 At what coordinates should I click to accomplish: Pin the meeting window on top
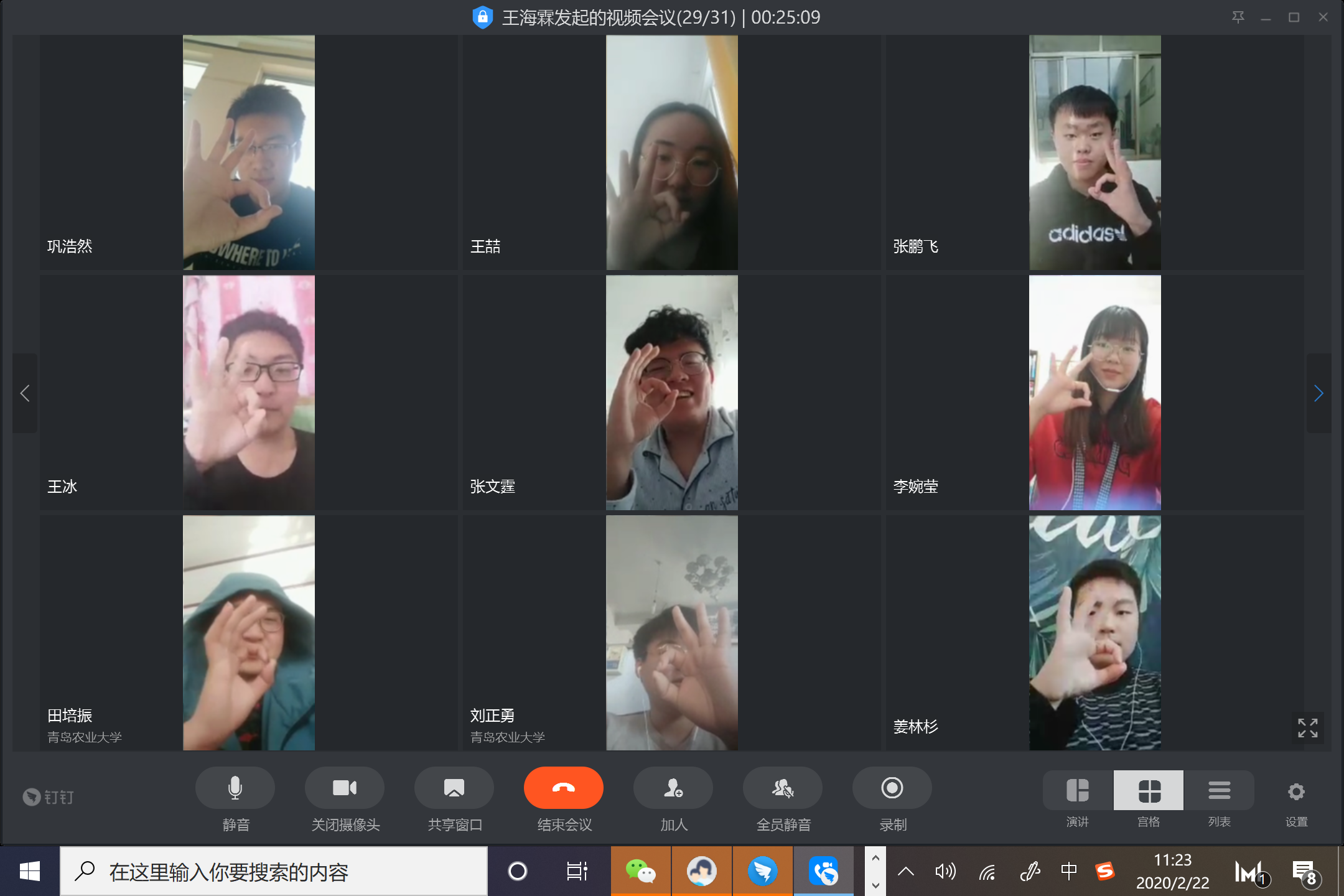(1238, 17)
